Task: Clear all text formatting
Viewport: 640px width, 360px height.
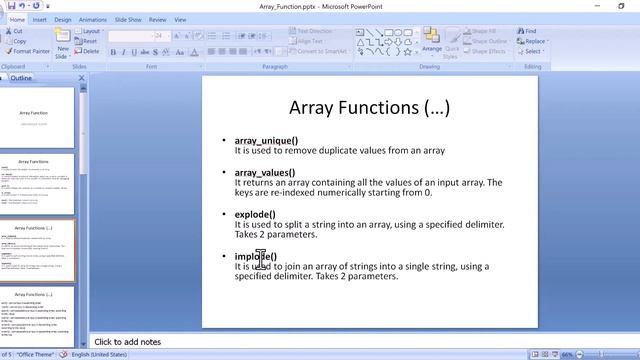Action: (x=198, y=36)
